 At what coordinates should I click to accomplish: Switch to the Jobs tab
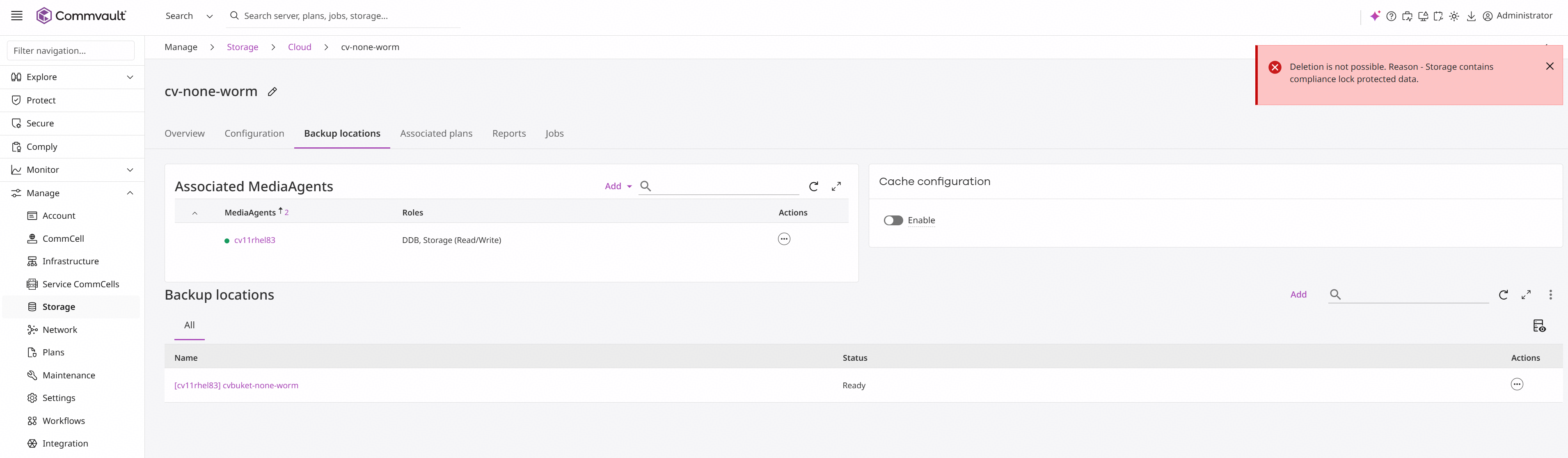point(554,133)
